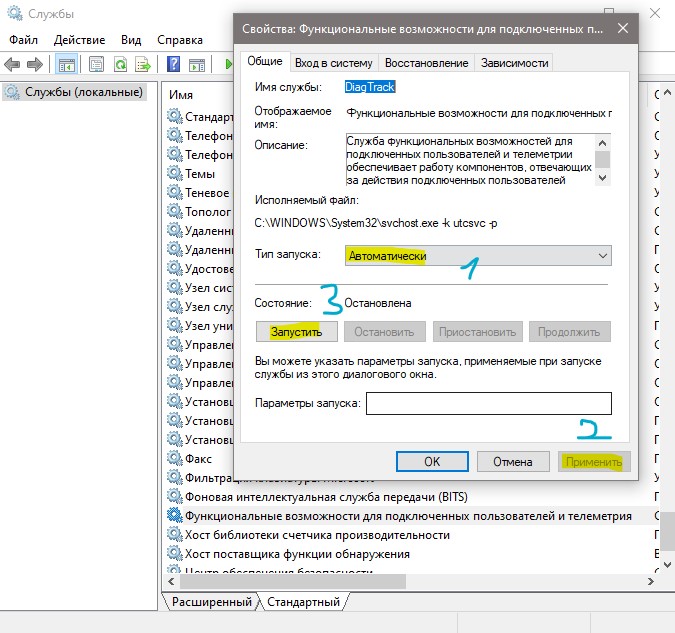
Task: Click gear icon next to Темы service
Action: point(174,173)
